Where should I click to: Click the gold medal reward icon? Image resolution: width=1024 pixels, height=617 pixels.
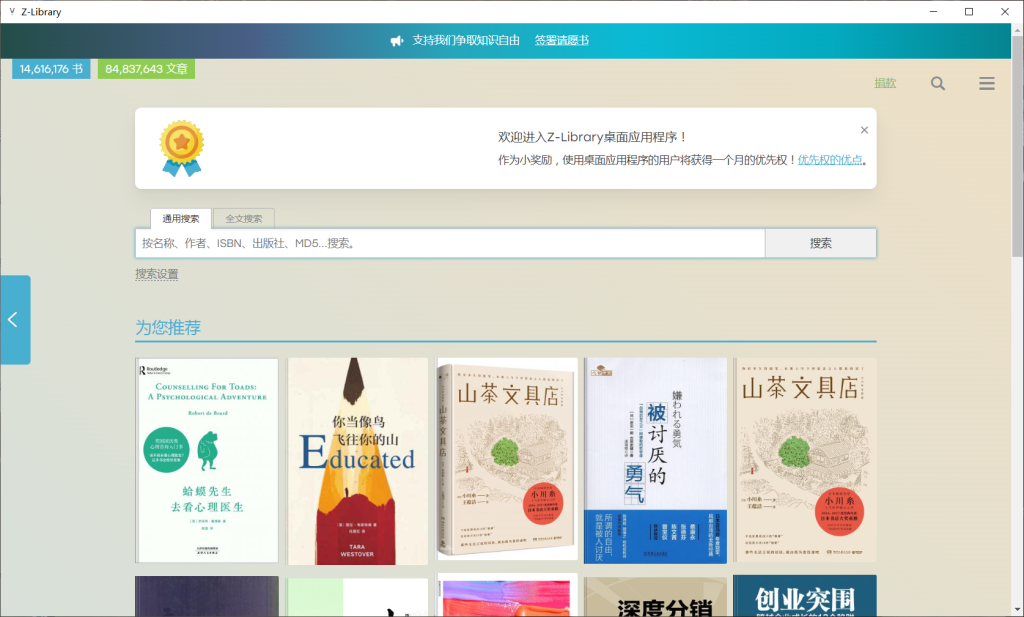click(x=181, y=148)
